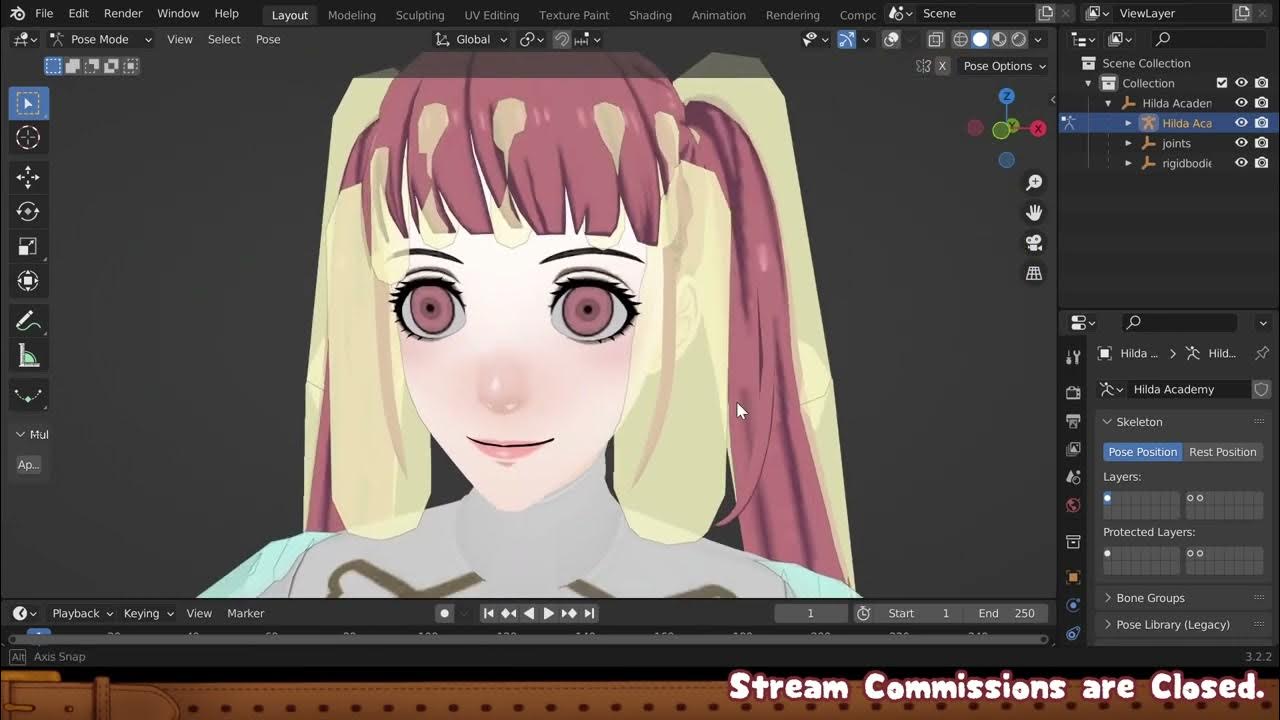Viewport: 1280px width, 720px height.
Task: Jump to the first frame
Action: (488, 613)
